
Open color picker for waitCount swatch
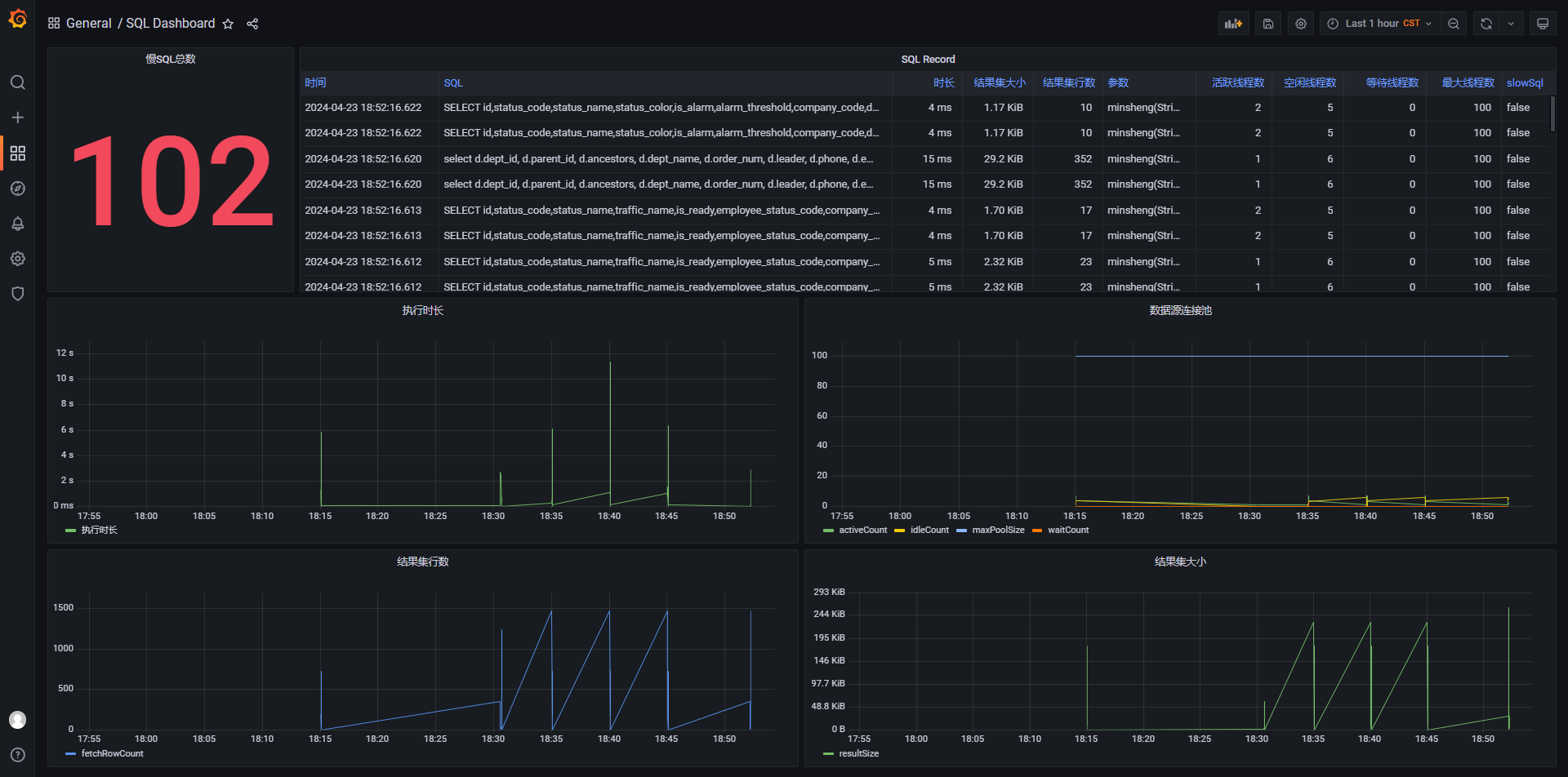click(x=1037, y=531)
